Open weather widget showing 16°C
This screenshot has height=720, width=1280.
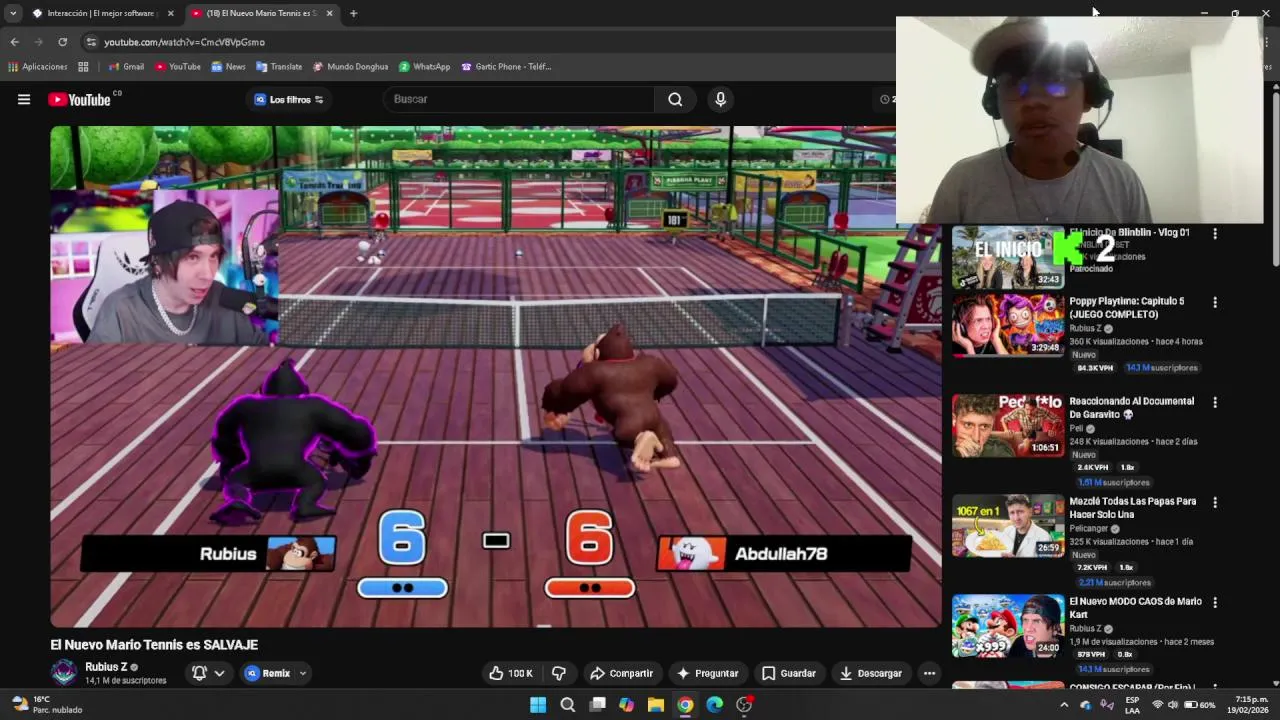tap(46, 705)
